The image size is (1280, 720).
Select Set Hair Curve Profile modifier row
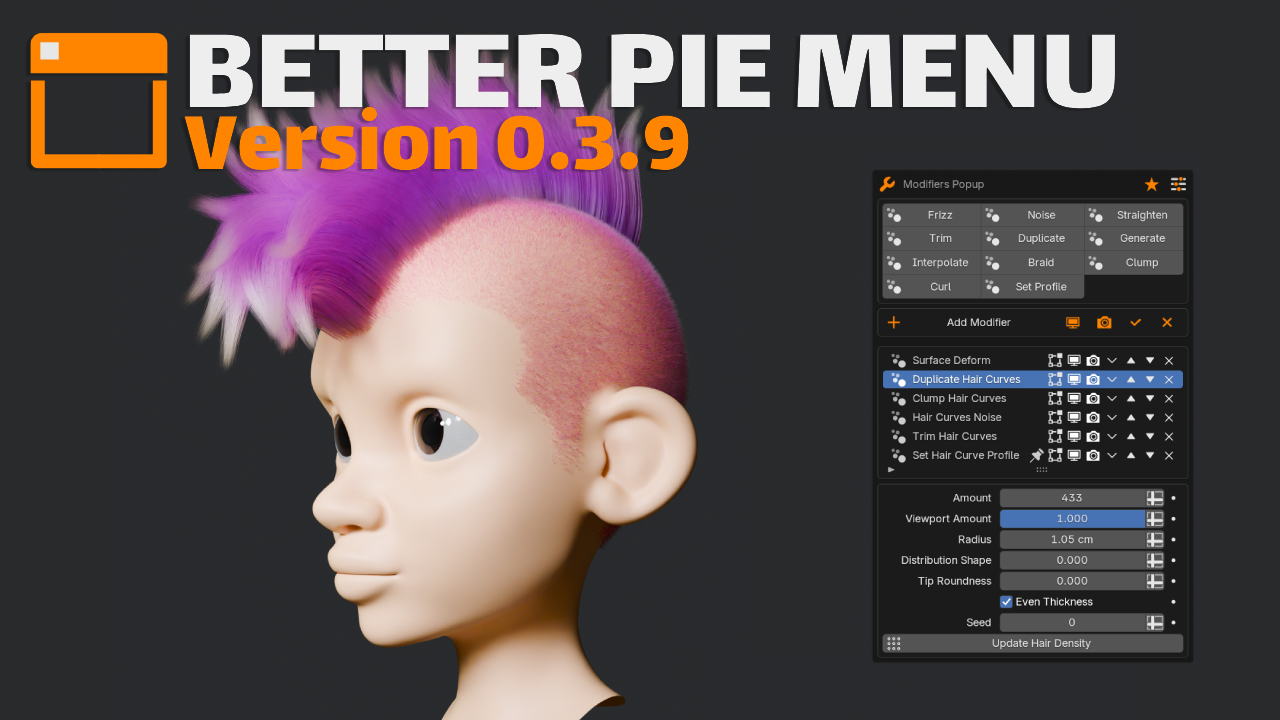pos(1033,456)
